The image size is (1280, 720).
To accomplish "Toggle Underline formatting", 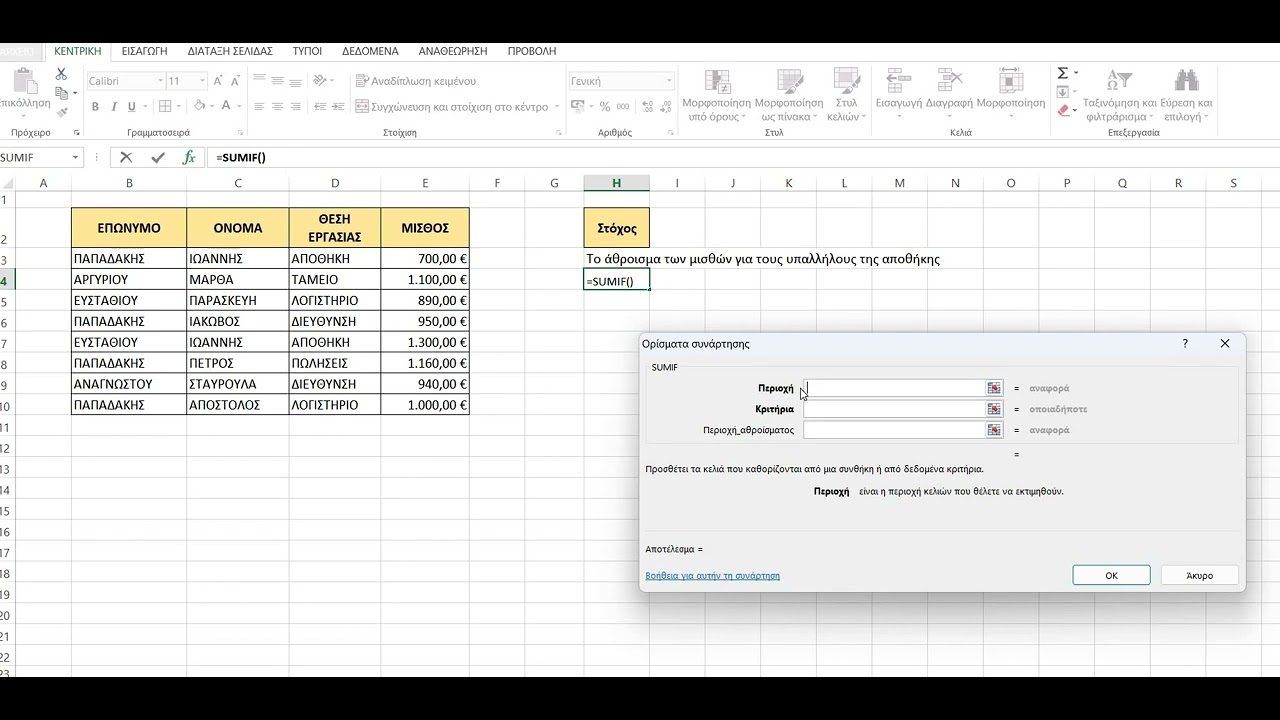I will [130, 106].
